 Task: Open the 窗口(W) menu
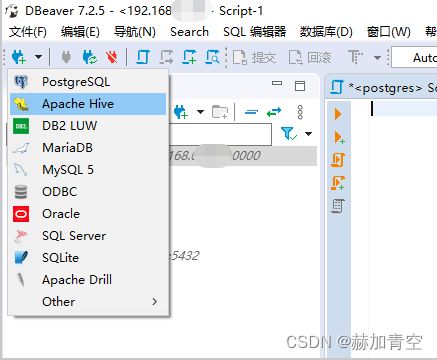pos(389,32)
